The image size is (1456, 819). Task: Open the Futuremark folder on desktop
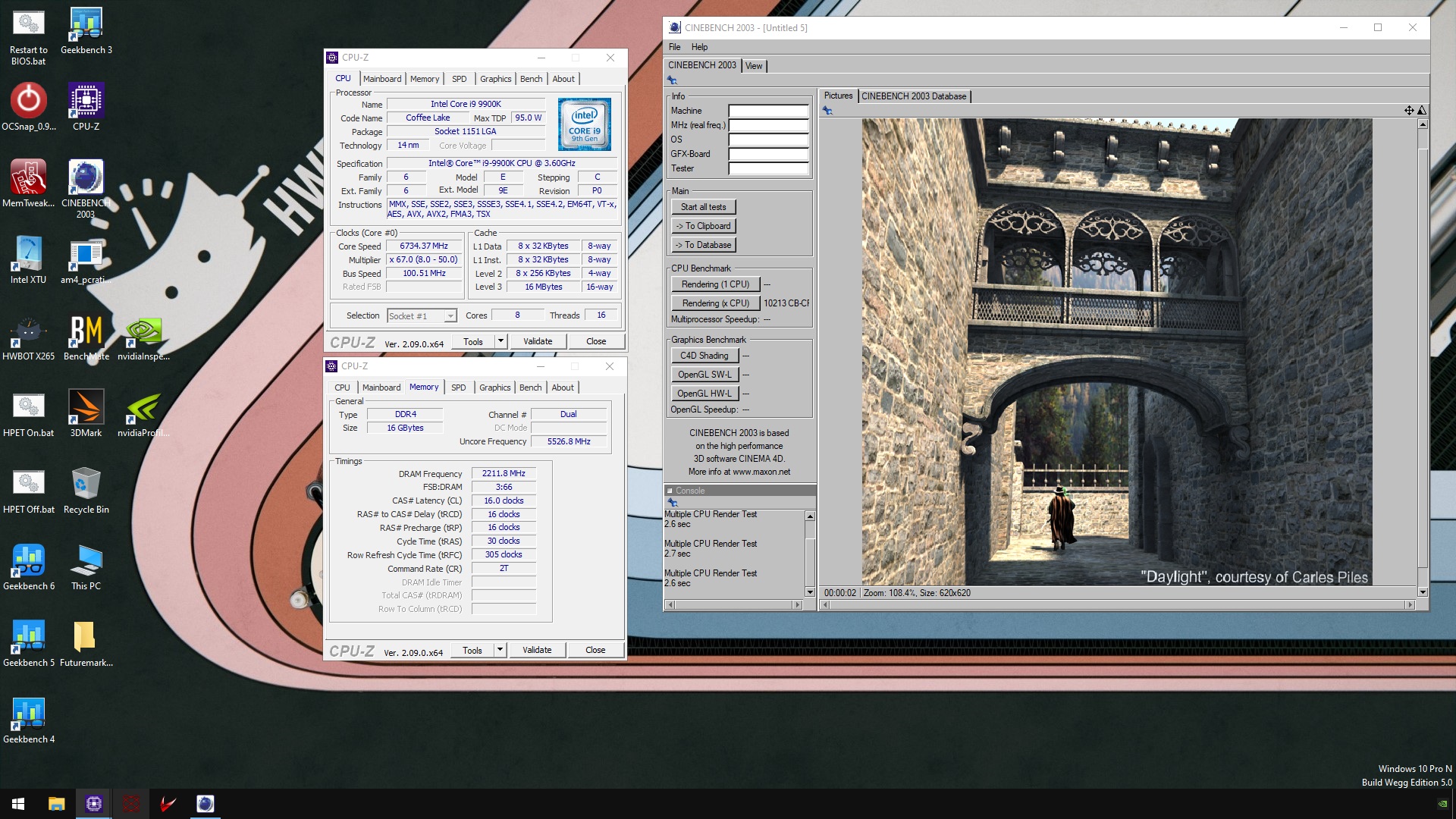(86, 643)
